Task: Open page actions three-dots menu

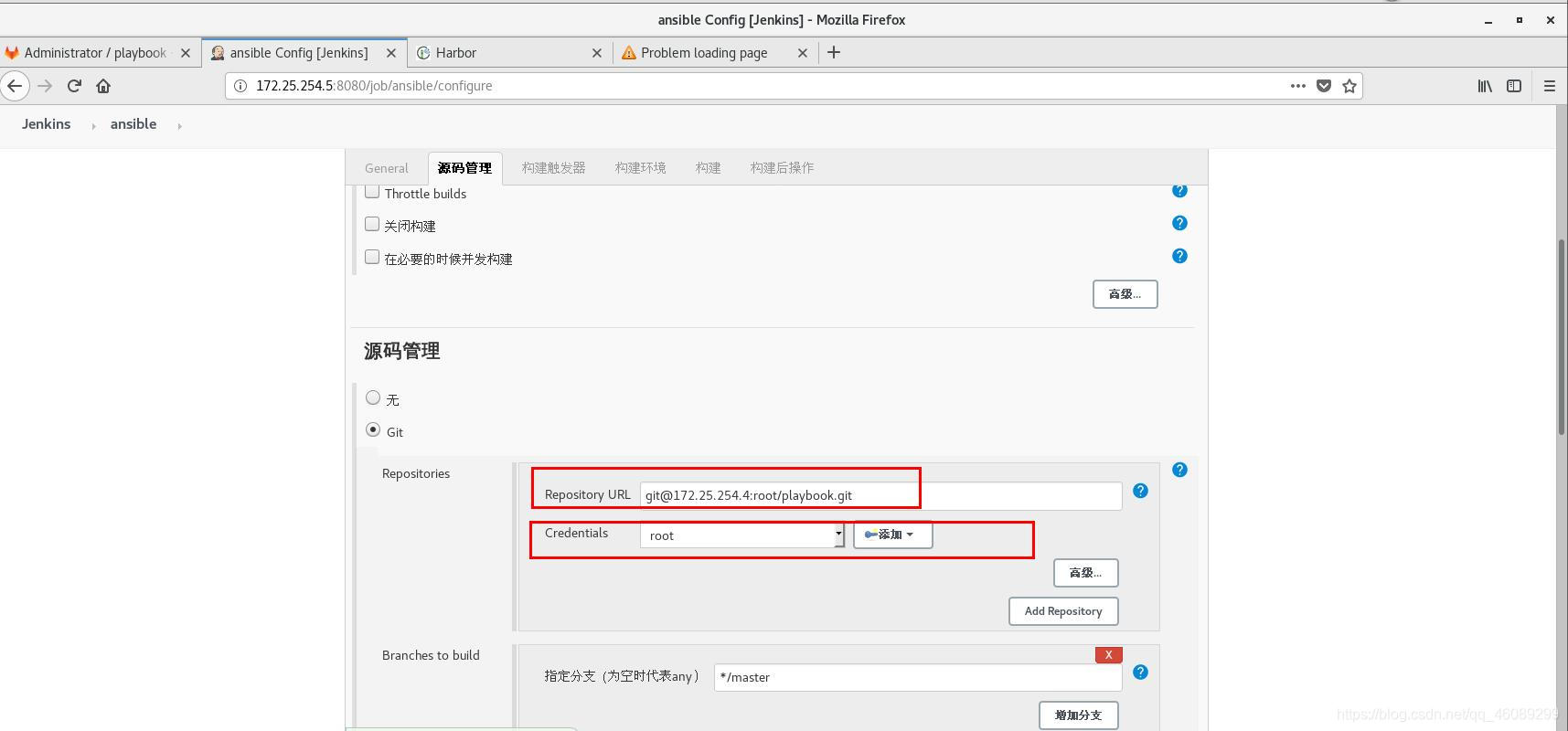Action: tap(1297, 86)
